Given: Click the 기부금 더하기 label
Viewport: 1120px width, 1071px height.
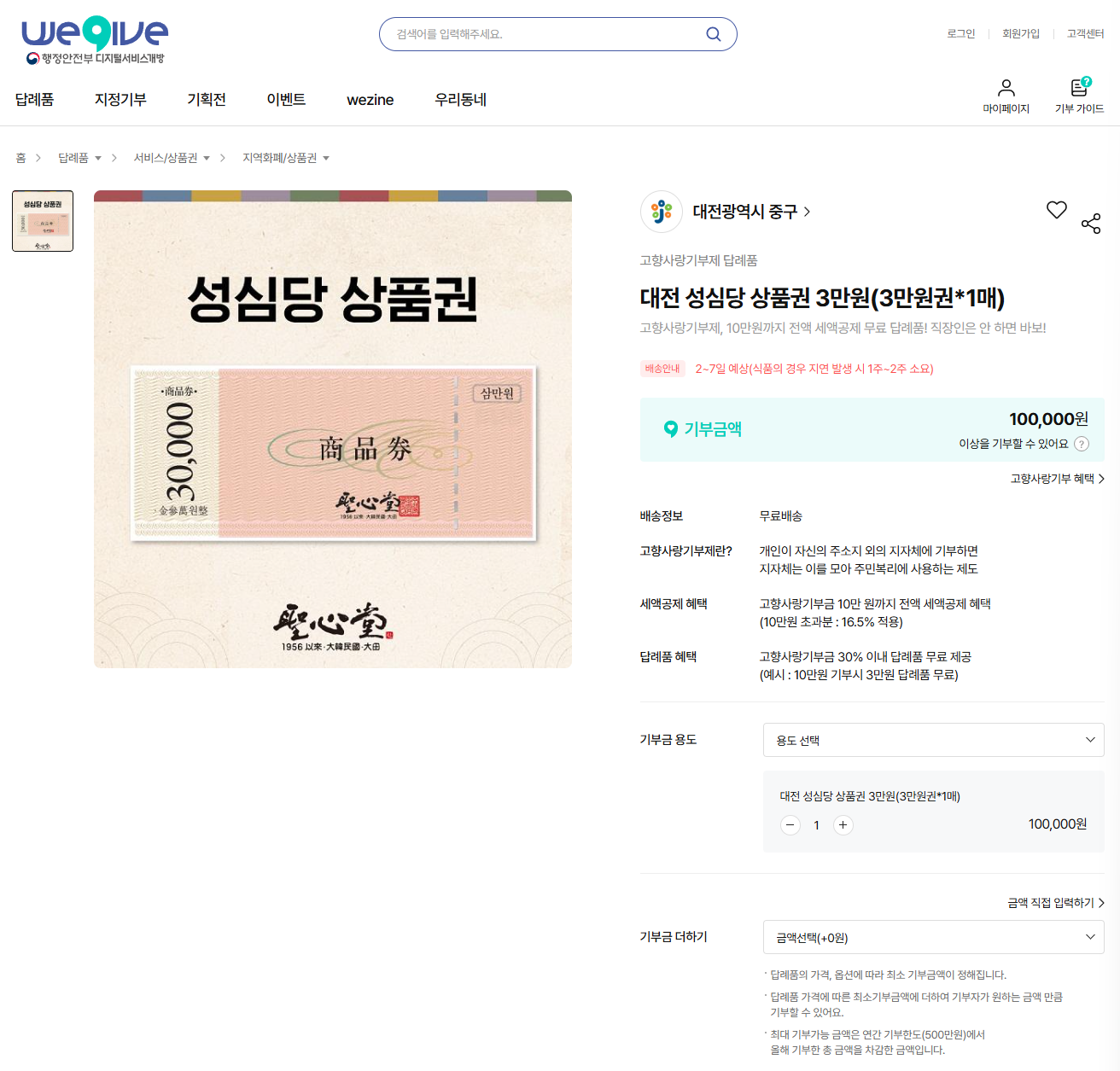Looking at the screenshot, I should click(674, 937).
